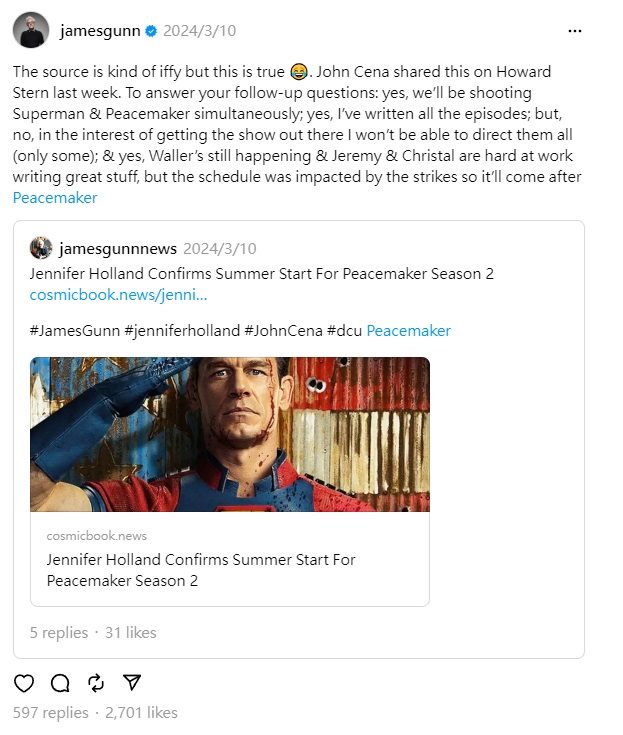Viewport: 623px width, 735px height.
Task: Open the three-dot more options menu
Action: (x=575, y=31)
